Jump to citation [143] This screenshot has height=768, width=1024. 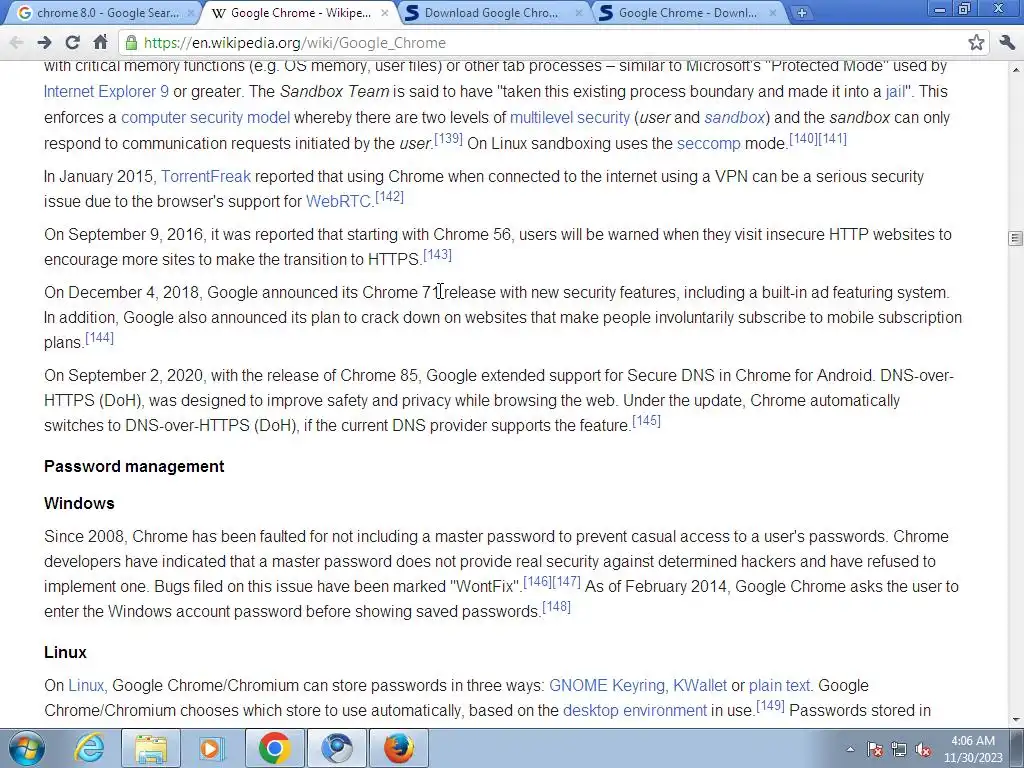pyautogui.click(x=438, y=255)
